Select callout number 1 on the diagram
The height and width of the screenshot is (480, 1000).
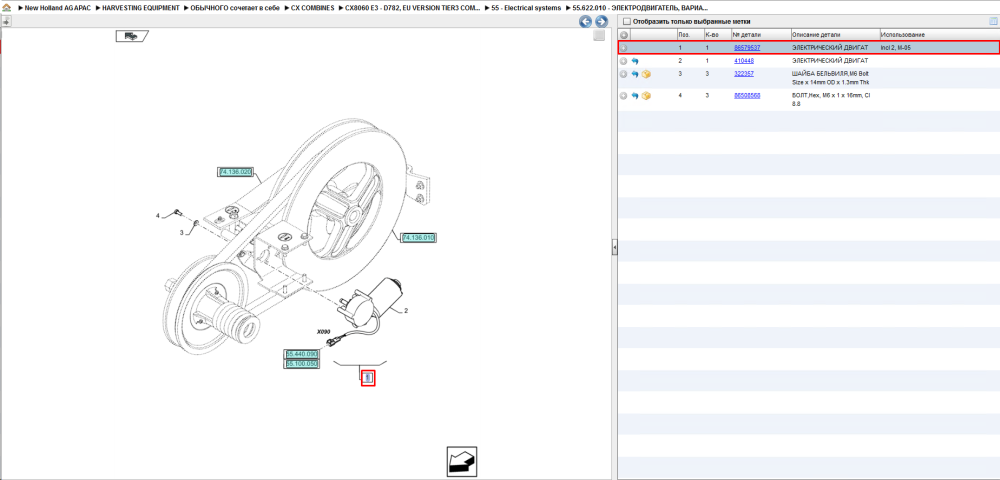pos(368,378)
